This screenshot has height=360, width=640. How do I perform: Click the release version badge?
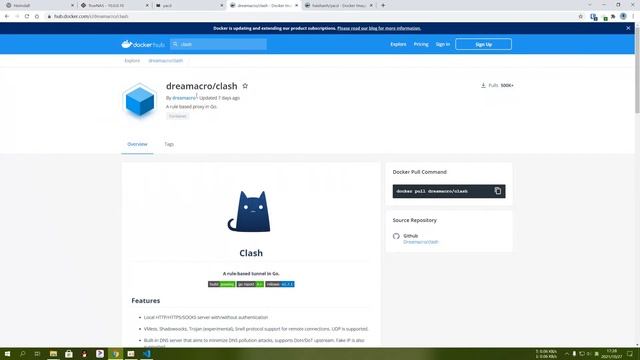coord(280,284)
